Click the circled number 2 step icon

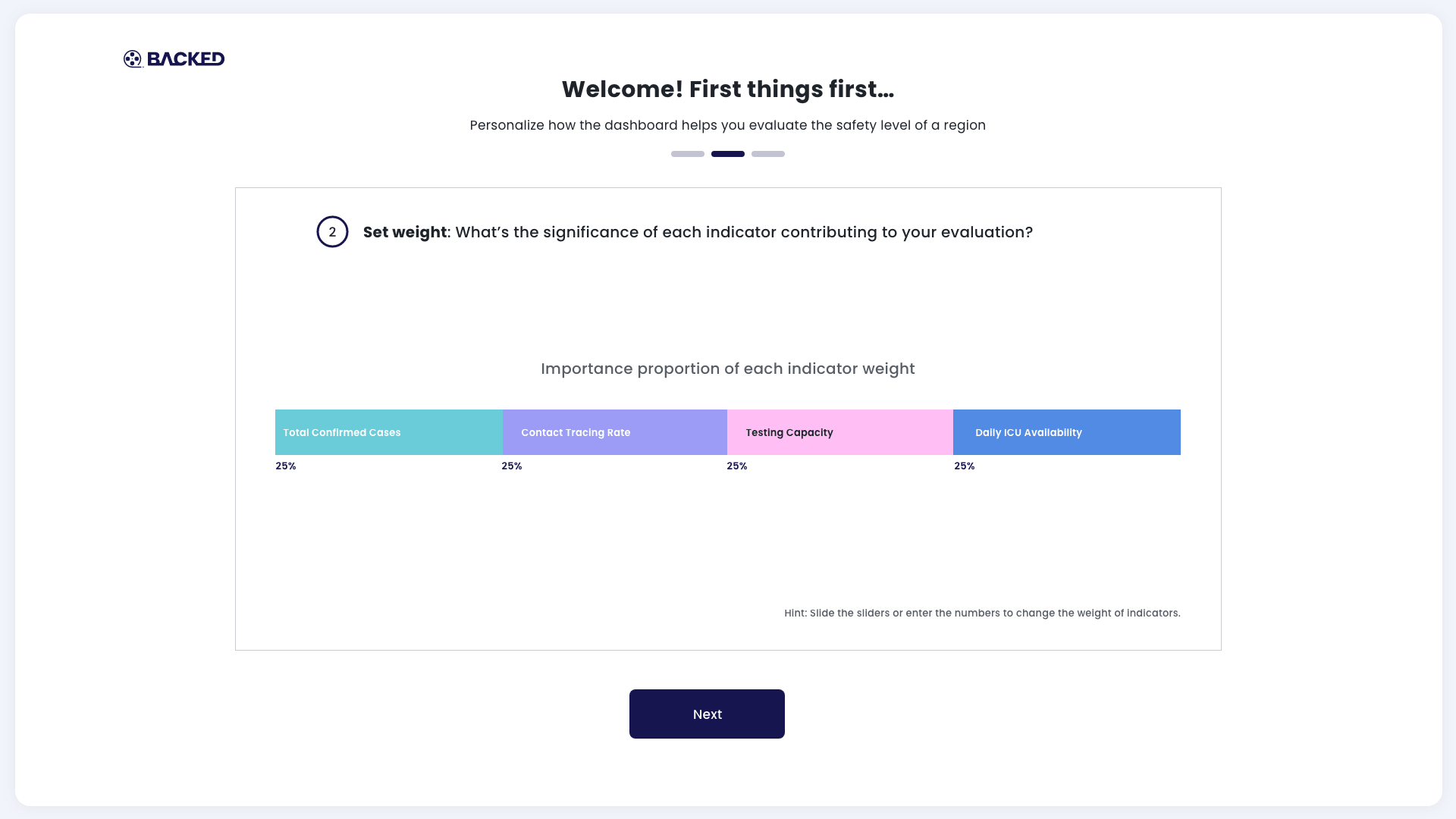[332, 232]
